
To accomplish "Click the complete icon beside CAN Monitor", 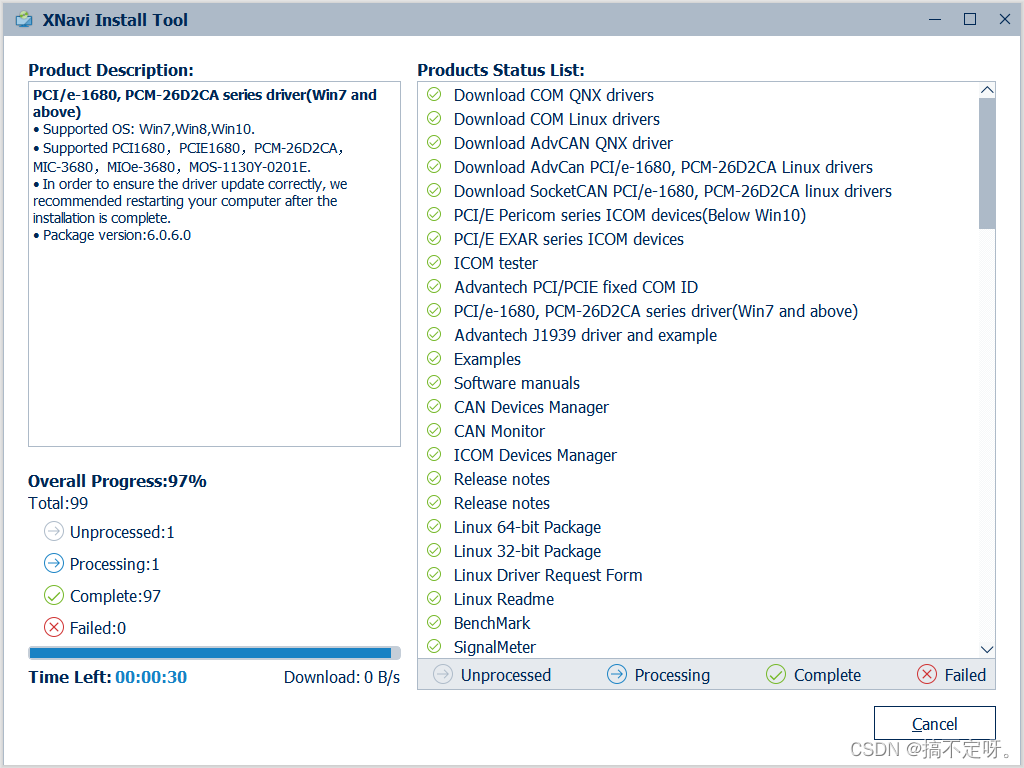I will (x=434, y=430).
